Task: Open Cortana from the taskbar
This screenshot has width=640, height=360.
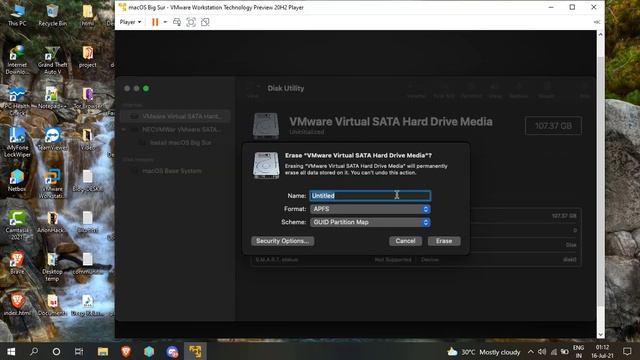Action: pyautogui.click(x=56, y=351)
